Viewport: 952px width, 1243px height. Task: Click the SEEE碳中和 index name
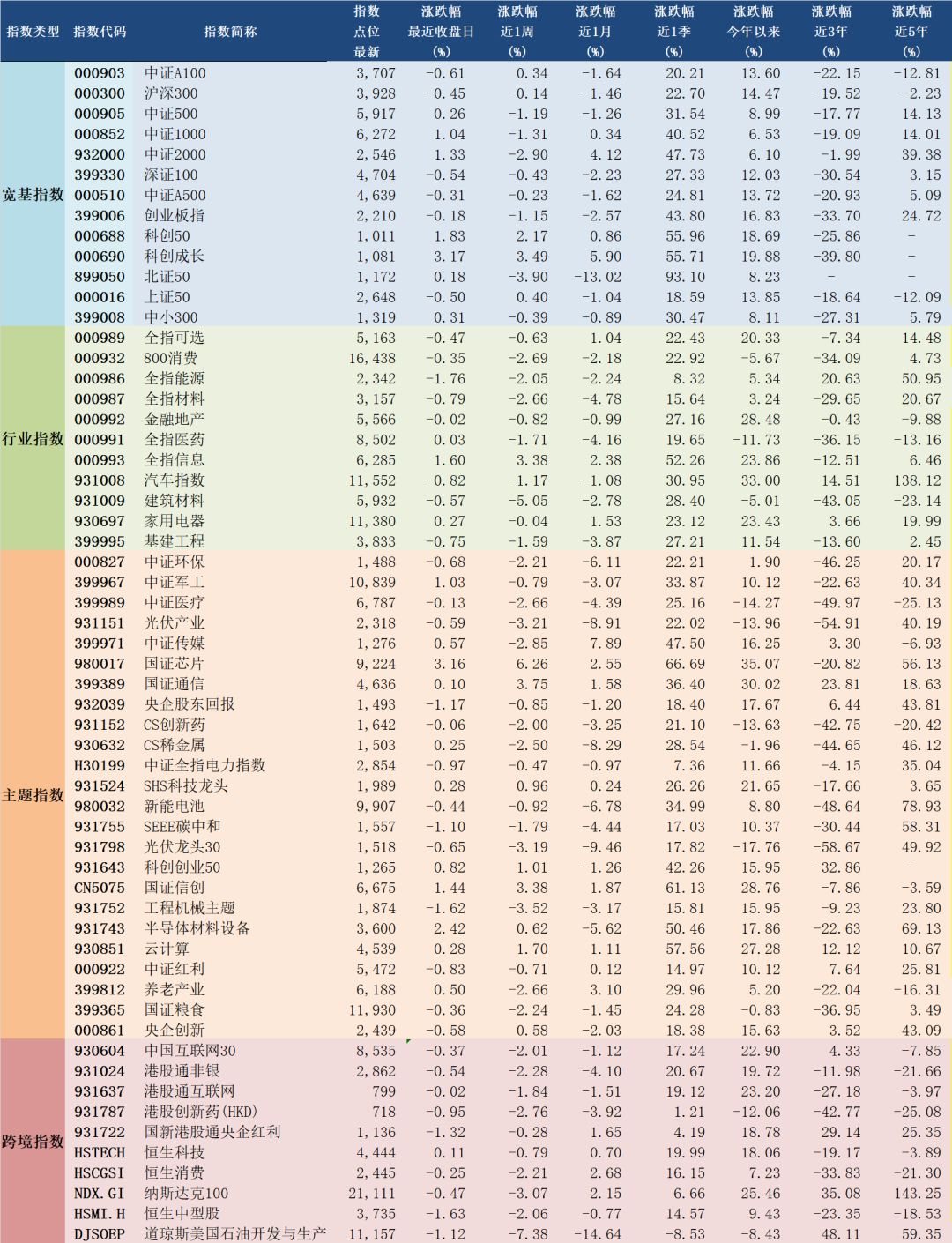pos(182,827)
